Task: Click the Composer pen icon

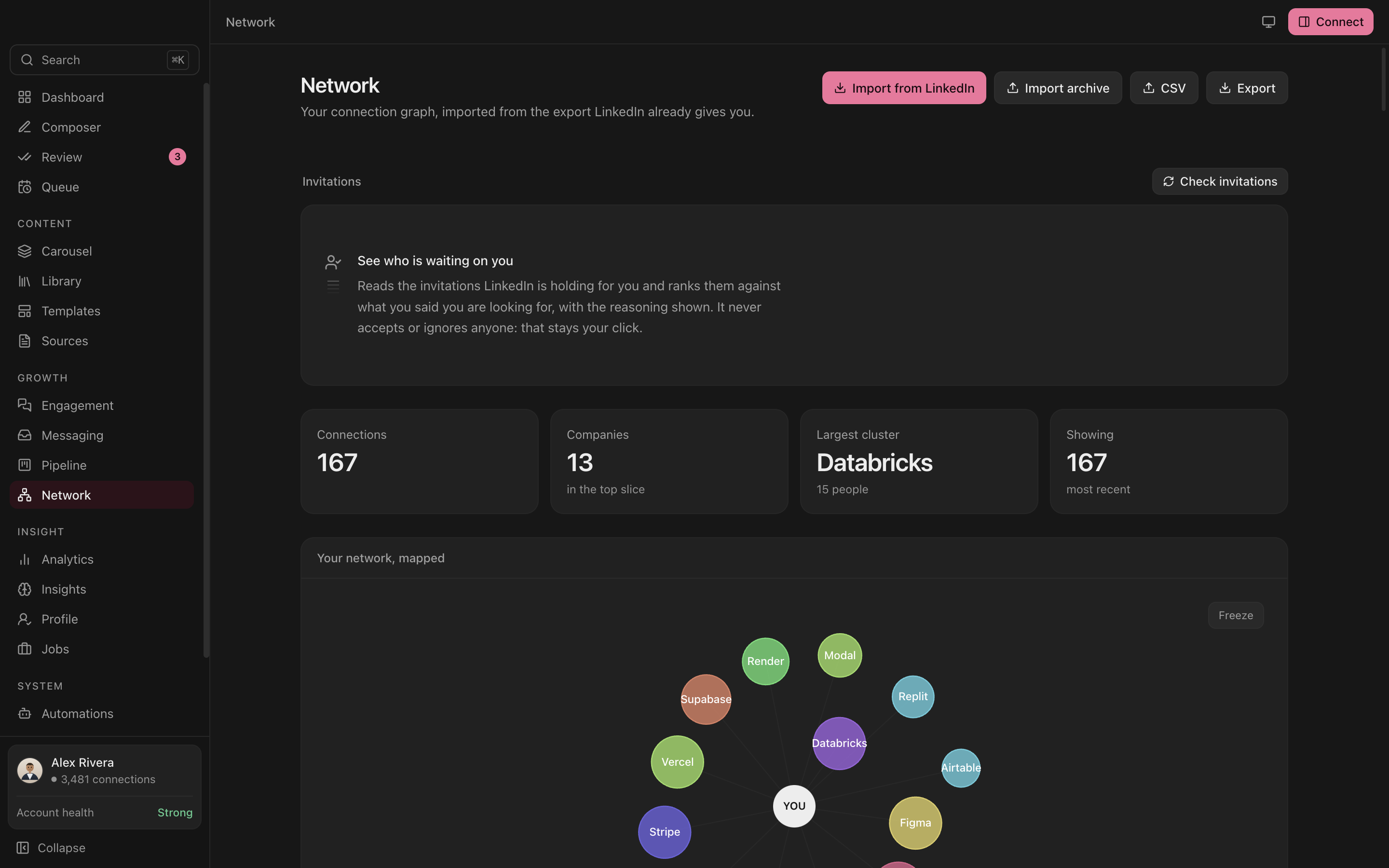Action: click(24, 127)
